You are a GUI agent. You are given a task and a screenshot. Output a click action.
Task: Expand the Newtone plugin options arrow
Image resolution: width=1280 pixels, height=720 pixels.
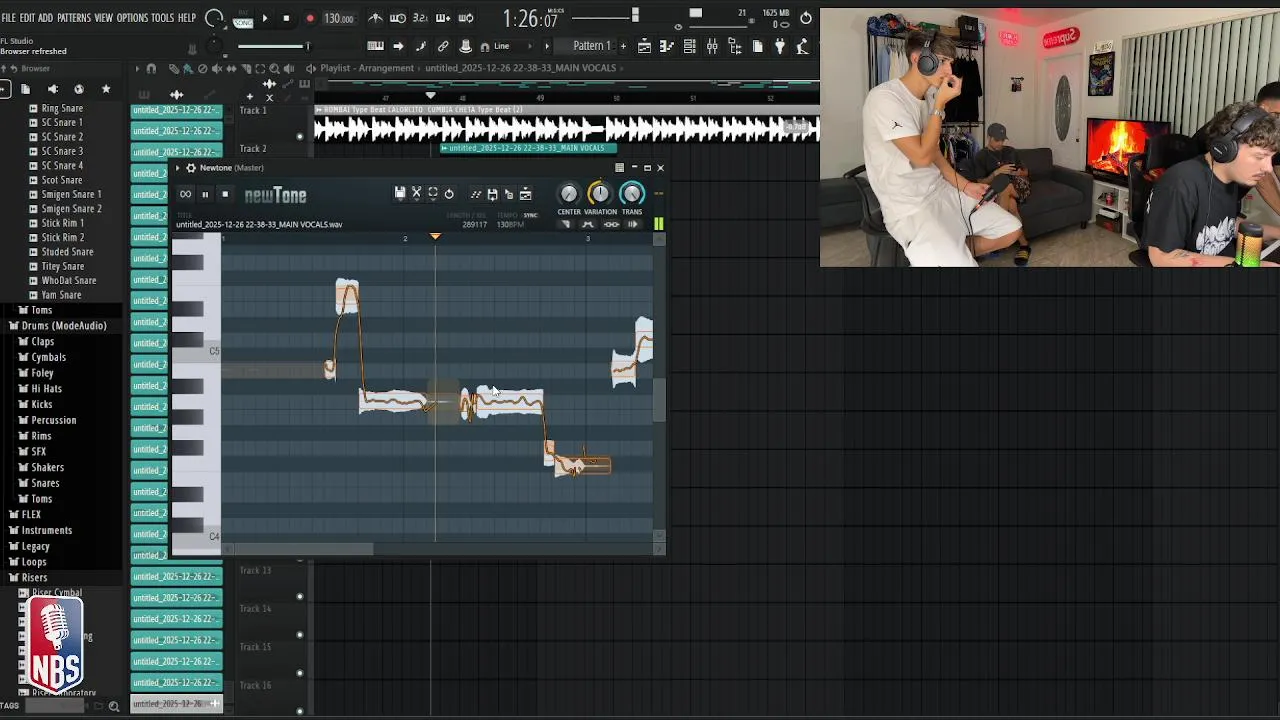[x=178, y=168]
